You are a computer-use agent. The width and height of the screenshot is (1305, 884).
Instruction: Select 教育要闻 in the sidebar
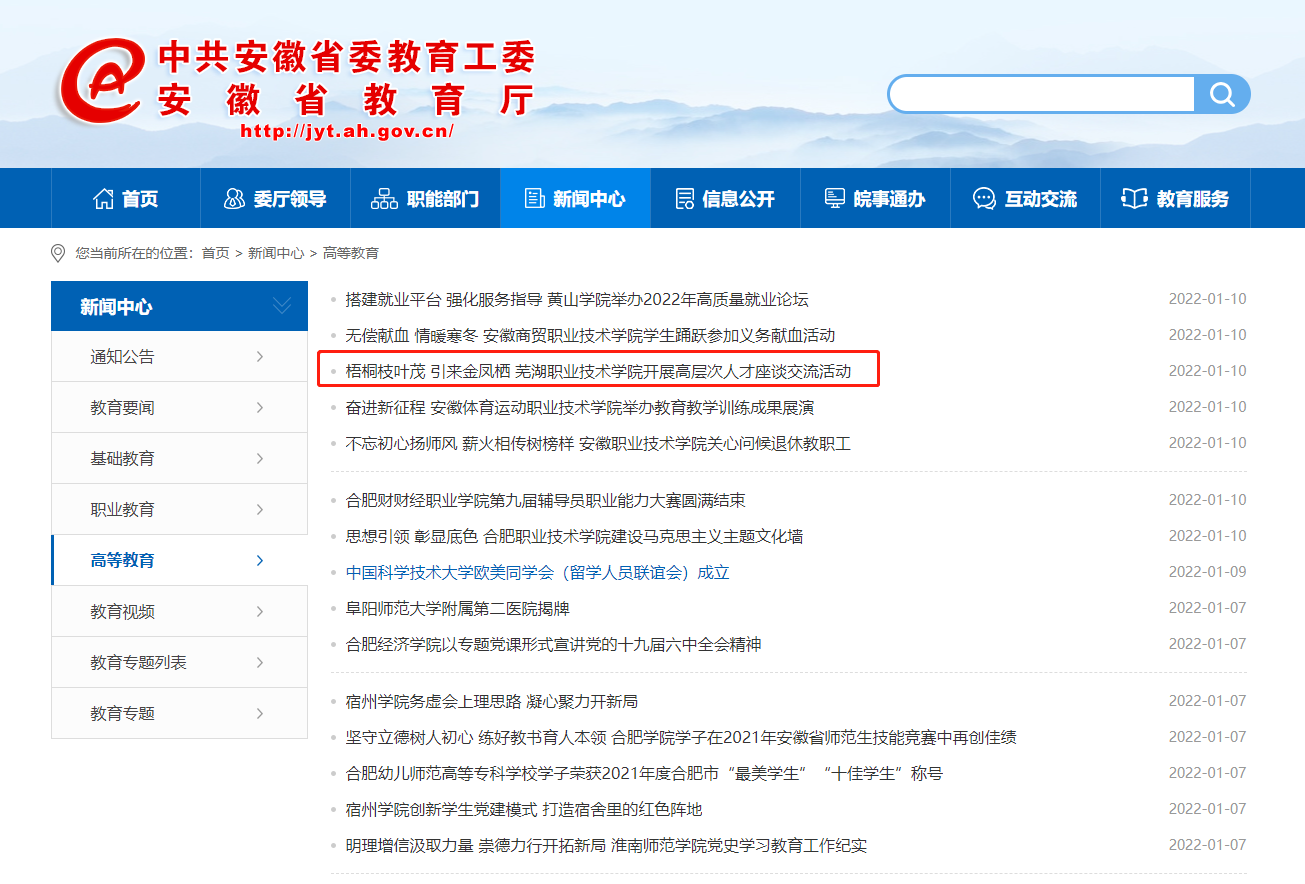[x=123, y=408]
